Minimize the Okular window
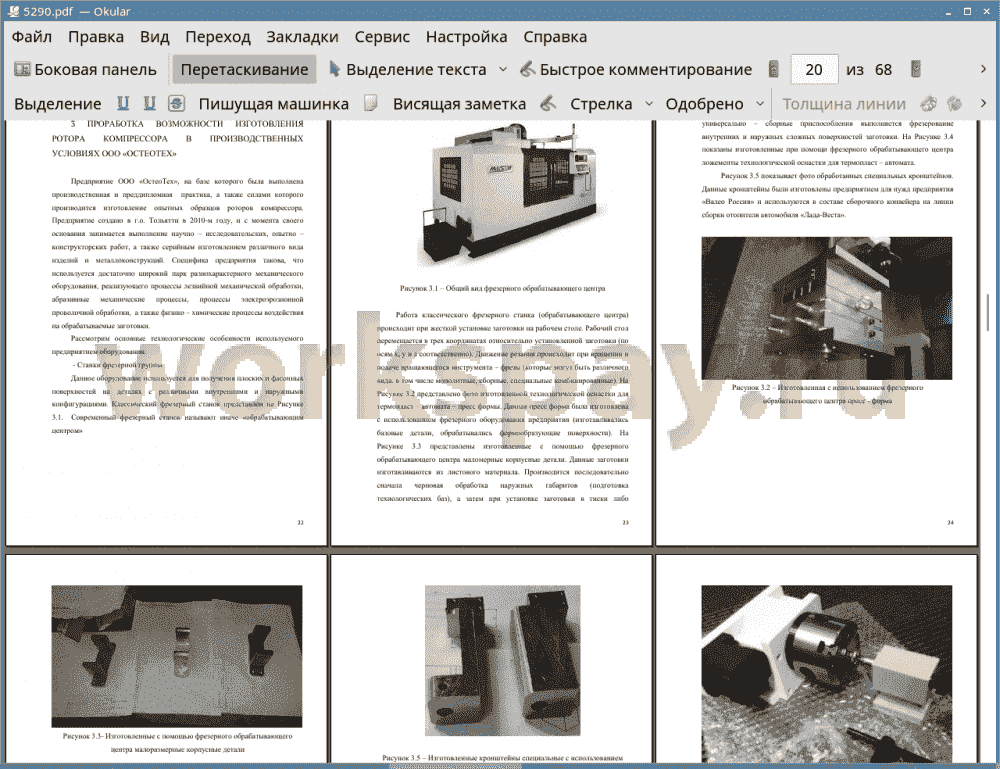 click(x=949, y=11)
